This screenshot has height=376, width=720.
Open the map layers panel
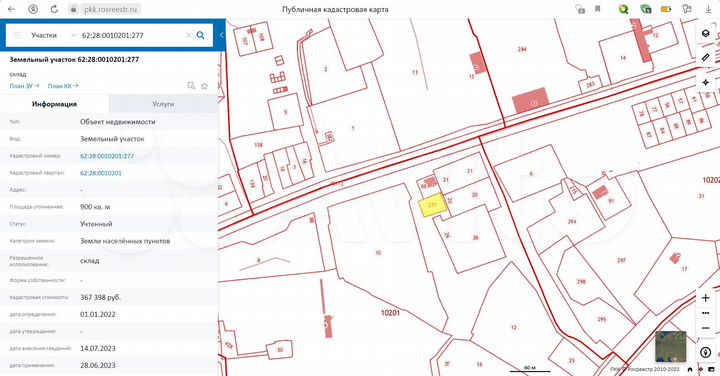pos(706,34)
